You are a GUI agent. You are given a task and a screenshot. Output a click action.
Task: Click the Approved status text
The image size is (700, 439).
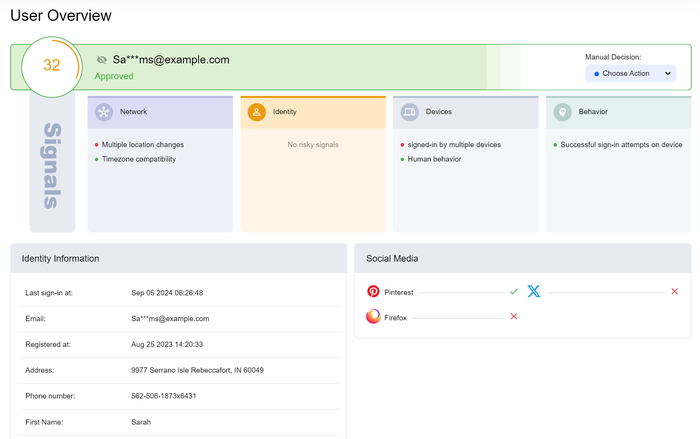click(x=114, y=76)
